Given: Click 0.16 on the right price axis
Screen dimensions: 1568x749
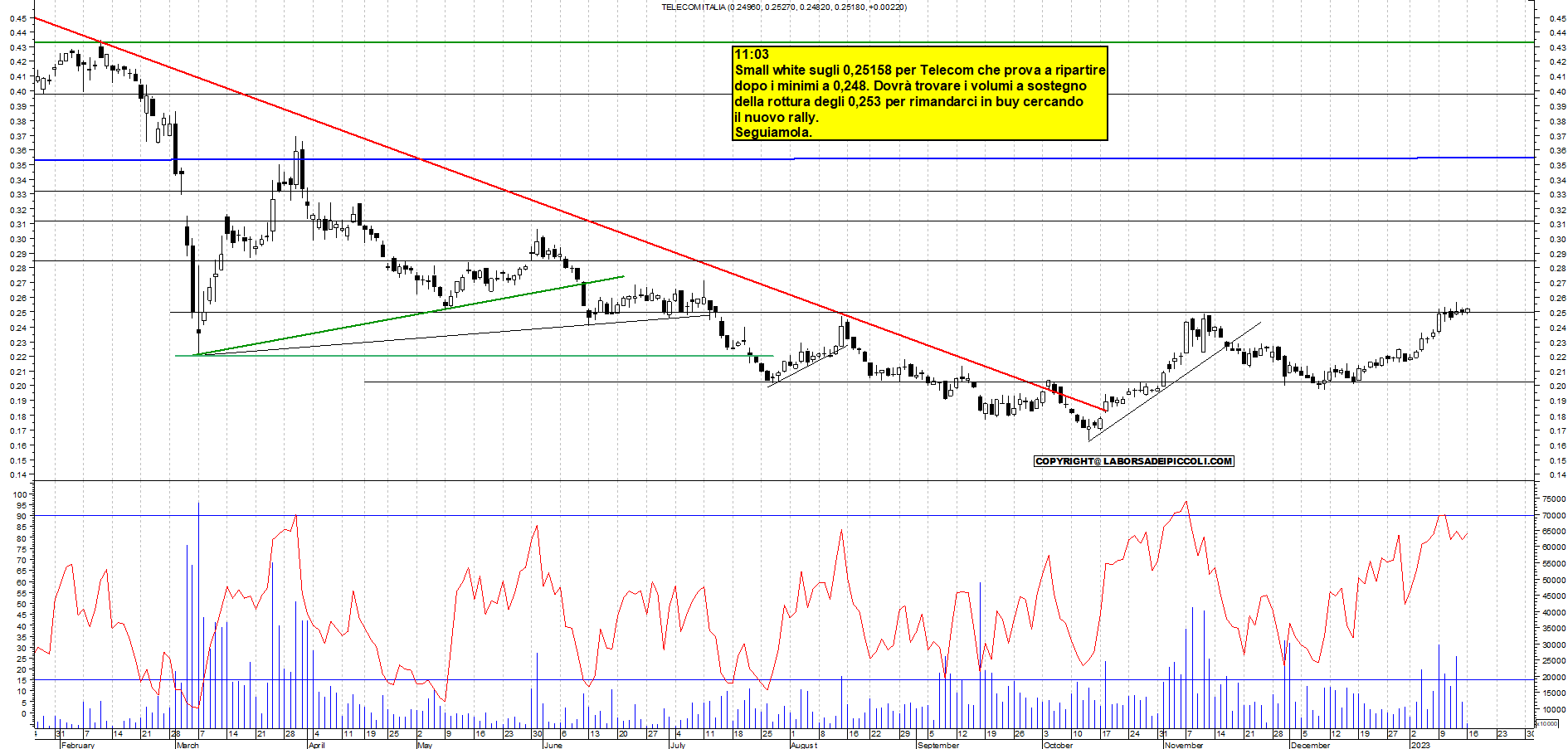Looking at the screenshot, I should pyautogui.click(x=1557, y=445).
